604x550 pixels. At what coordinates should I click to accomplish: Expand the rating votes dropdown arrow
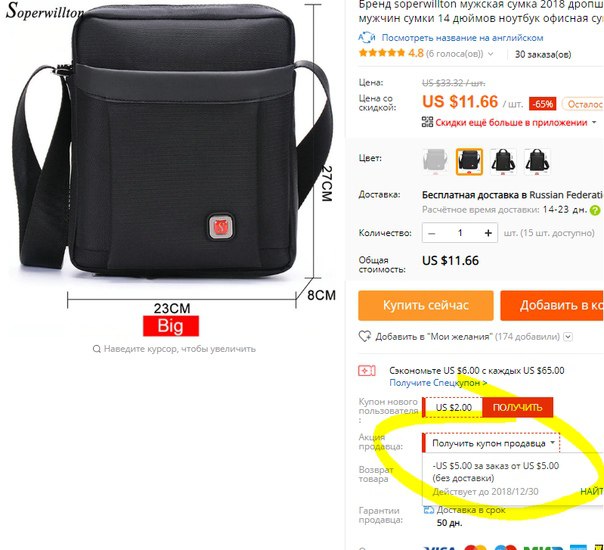tap(491, 54)
